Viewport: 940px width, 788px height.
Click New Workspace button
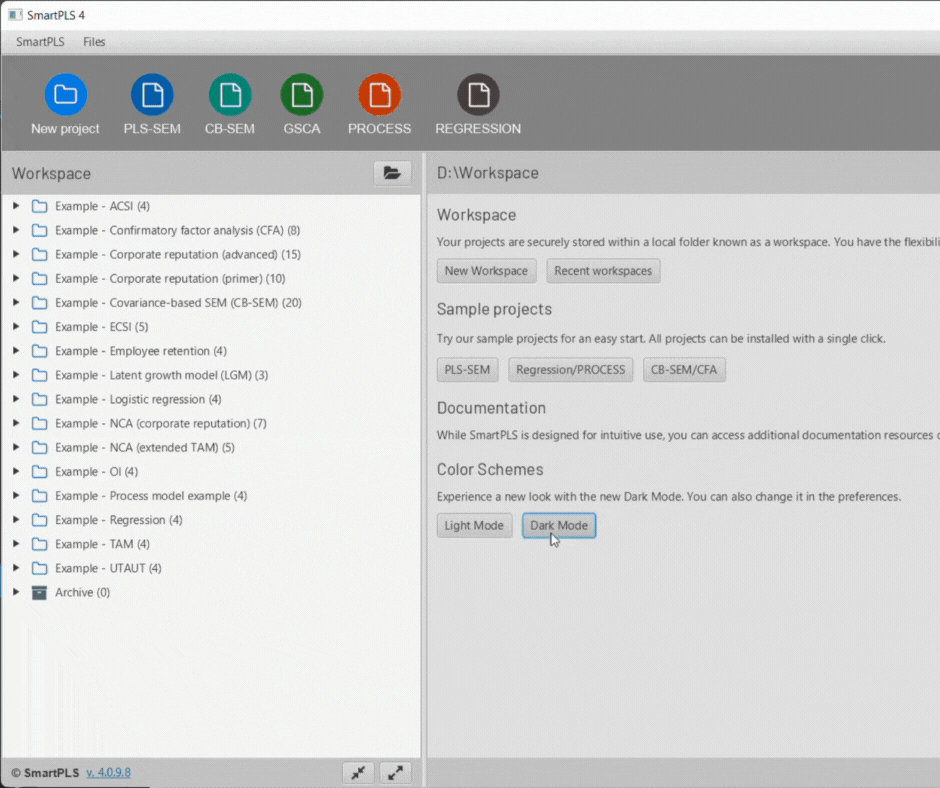click(x=486, y=271)
